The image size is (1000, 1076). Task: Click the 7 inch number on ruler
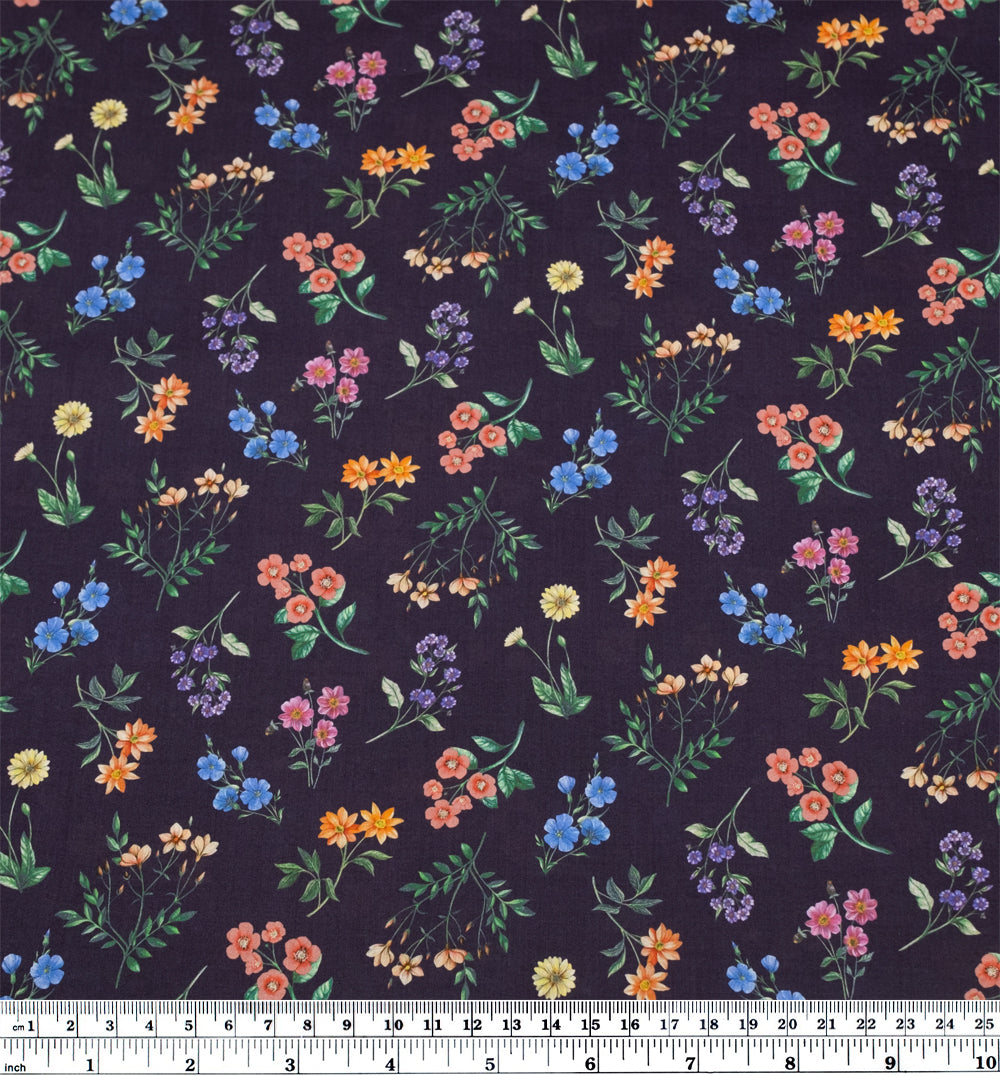(689, 1062)
